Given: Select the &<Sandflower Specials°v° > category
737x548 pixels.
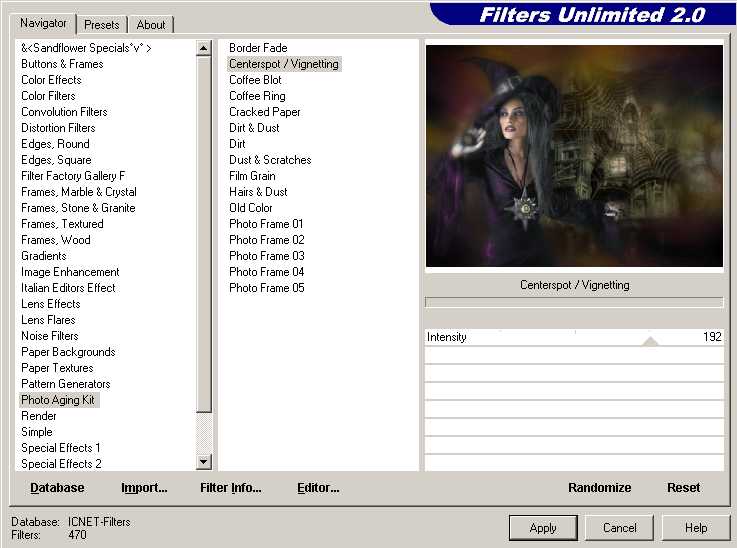Looking at the screenshot, I should 86,48.
